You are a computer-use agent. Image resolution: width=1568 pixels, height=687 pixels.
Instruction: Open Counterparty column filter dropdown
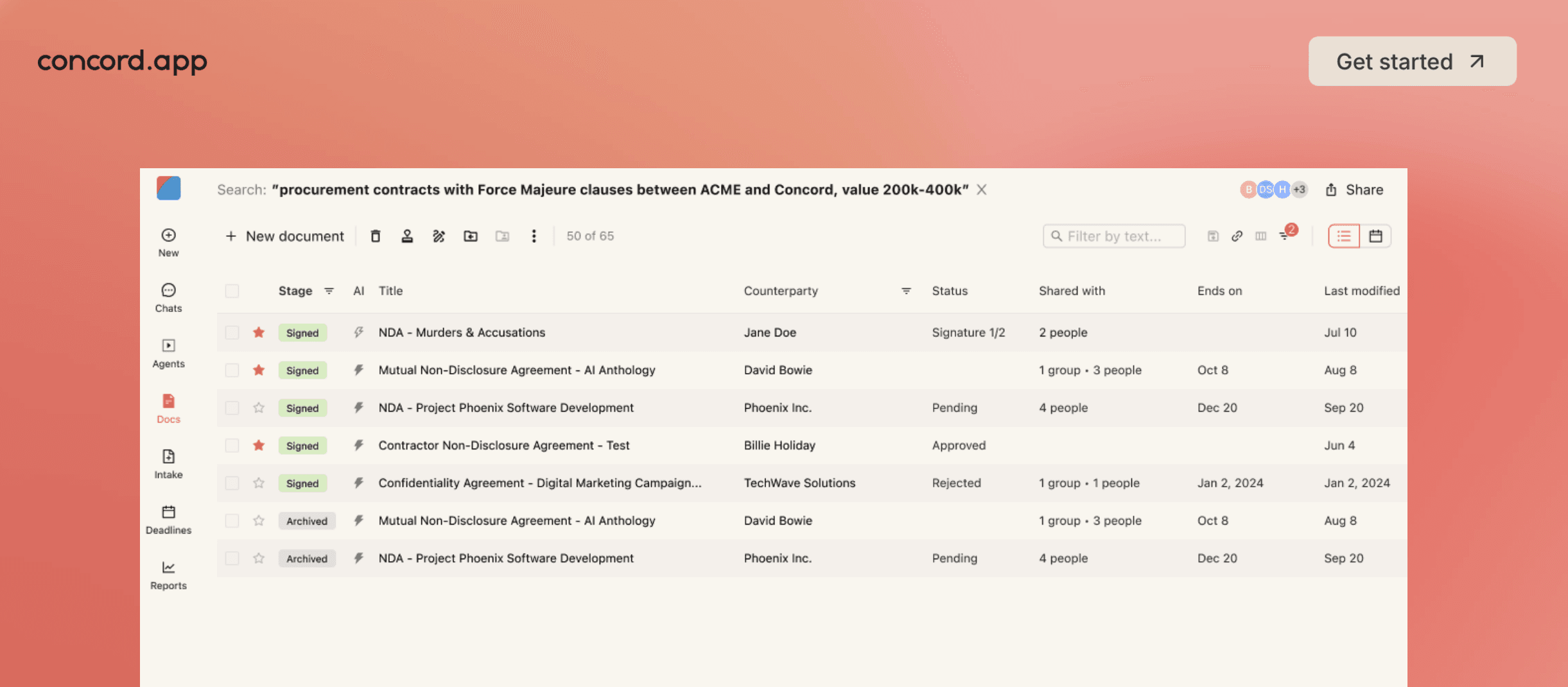pyautogui.click(x=906, y=291)
